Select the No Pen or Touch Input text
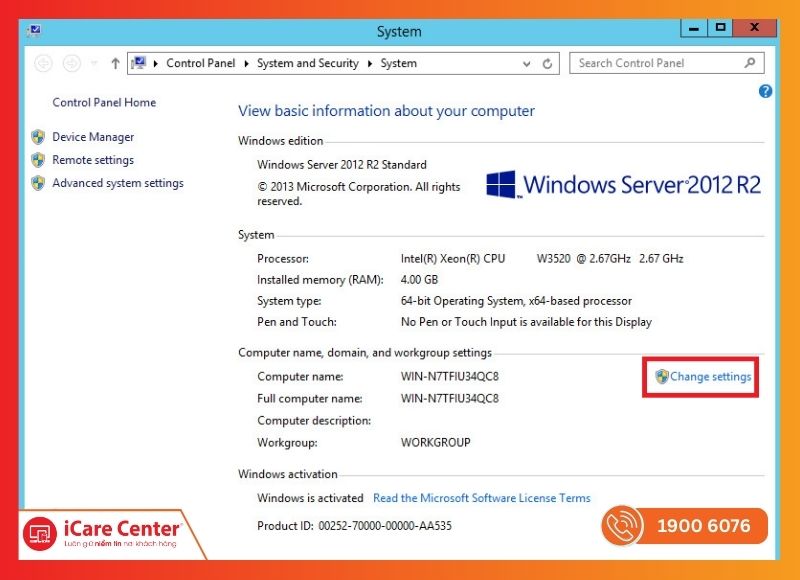 (x=526, y=322)
